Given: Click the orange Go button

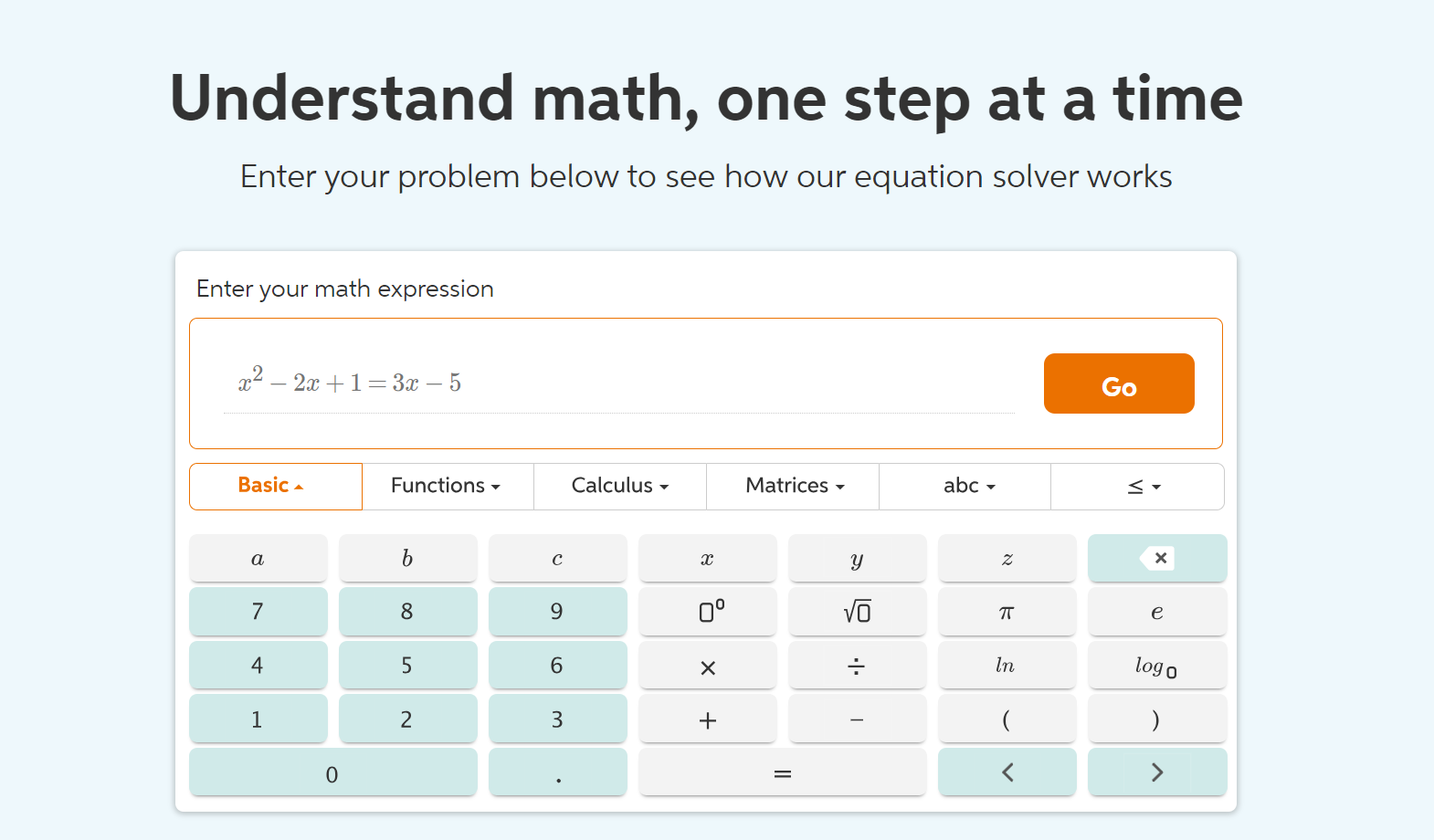Looking at the screenshot, I should coord(1119,383).
